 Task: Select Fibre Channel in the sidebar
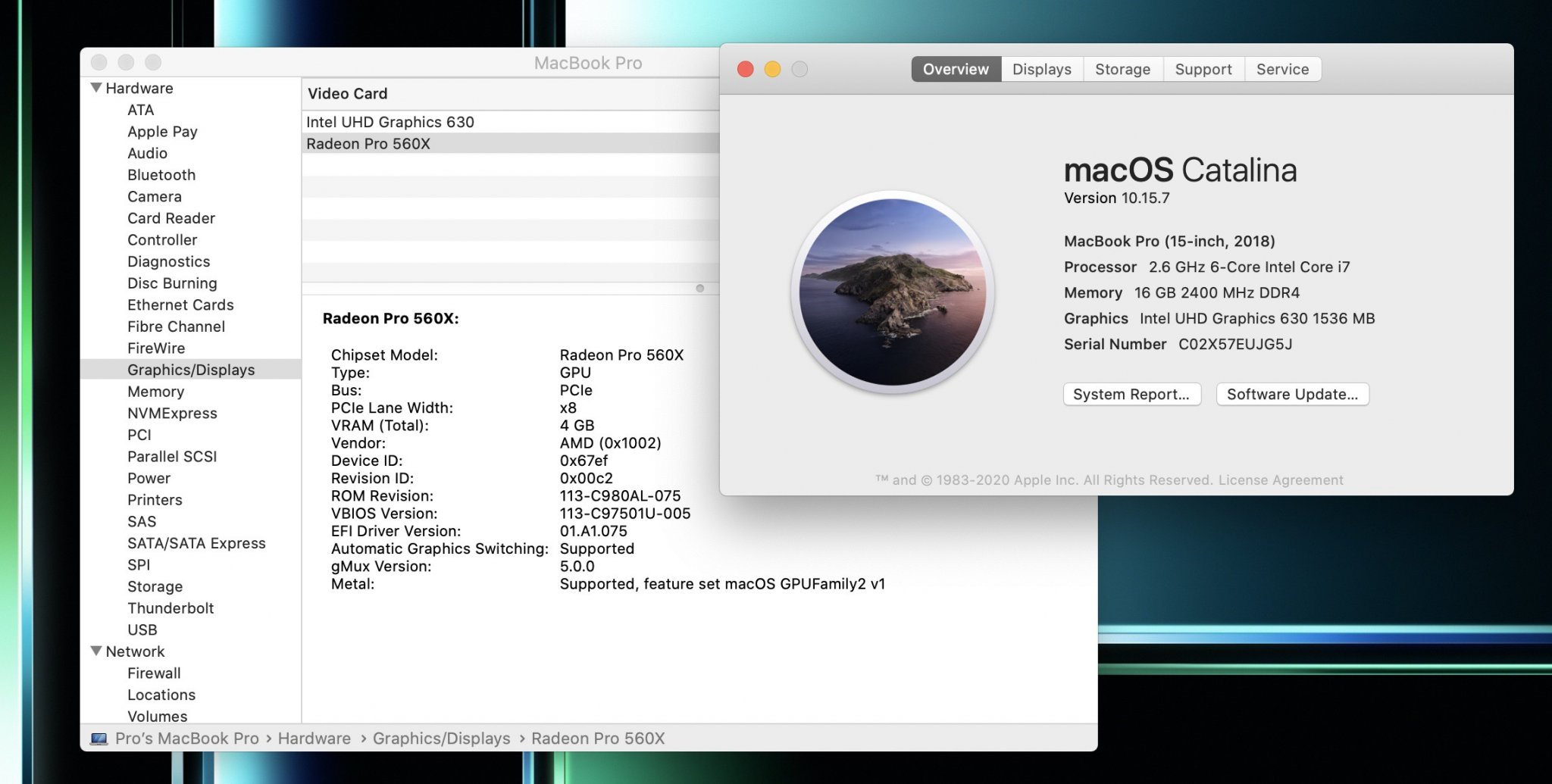[176, 326]
